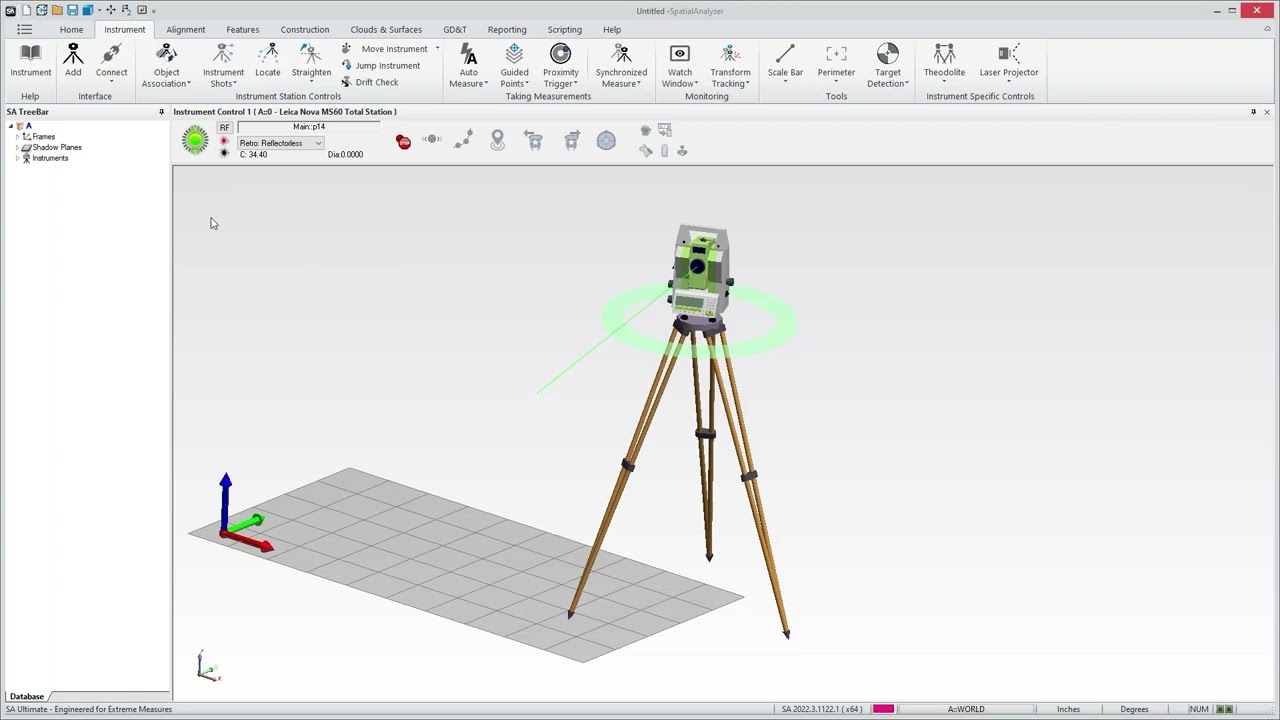This screenshot has width=1280, height=720.
Task: Click the green instrument status indicator
Action: pos(195,140)
